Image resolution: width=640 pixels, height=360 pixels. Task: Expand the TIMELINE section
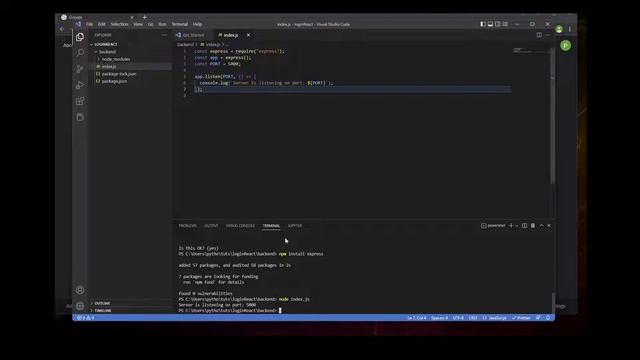tap(131, 311)
